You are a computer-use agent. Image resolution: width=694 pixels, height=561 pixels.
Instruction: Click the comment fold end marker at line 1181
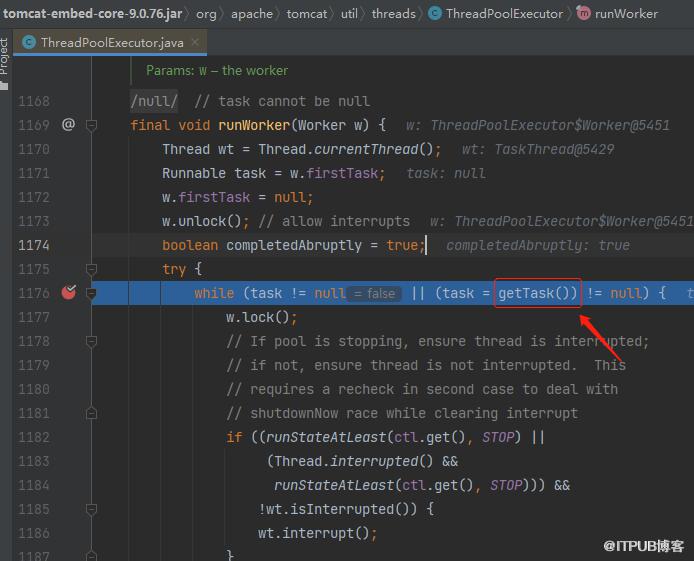click(91, 413)
